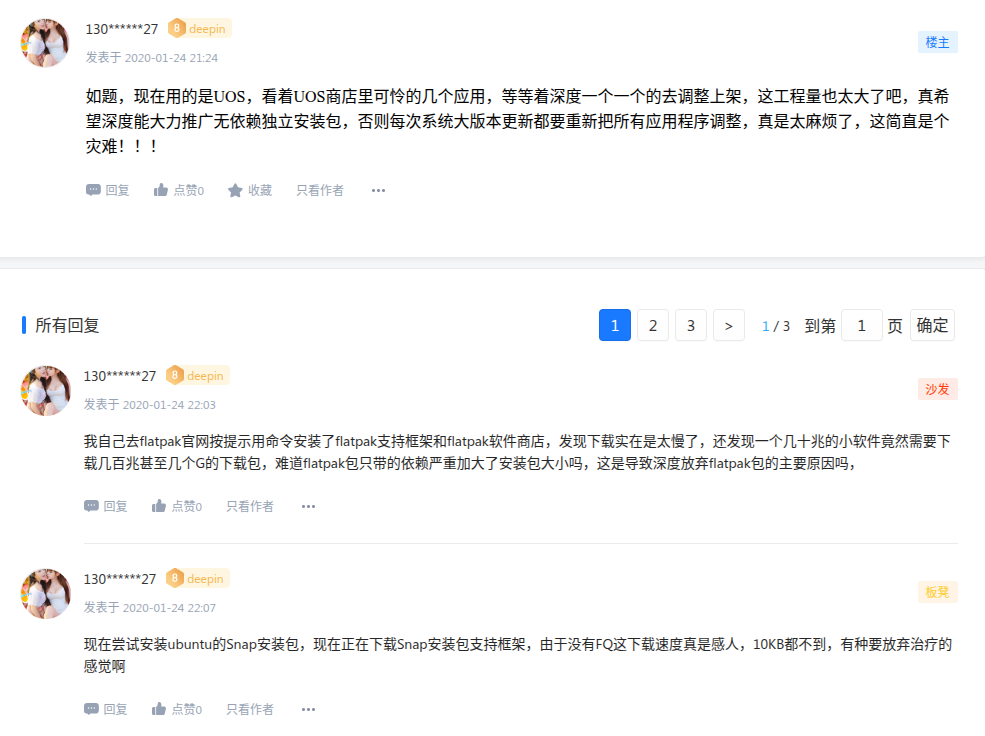Click the timestamp 2020-01-24 21:24
This screenshot has height=736, width=985.
click(171, 58)
